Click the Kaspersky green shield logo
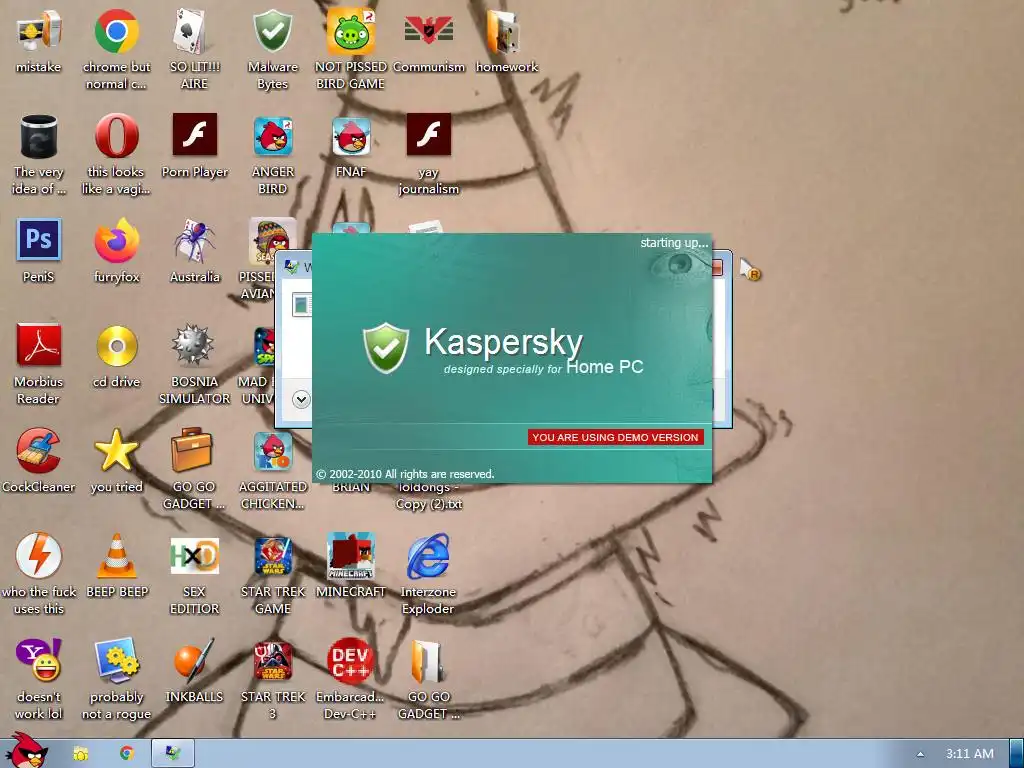Screen dimensions: 1024x768 386,347
